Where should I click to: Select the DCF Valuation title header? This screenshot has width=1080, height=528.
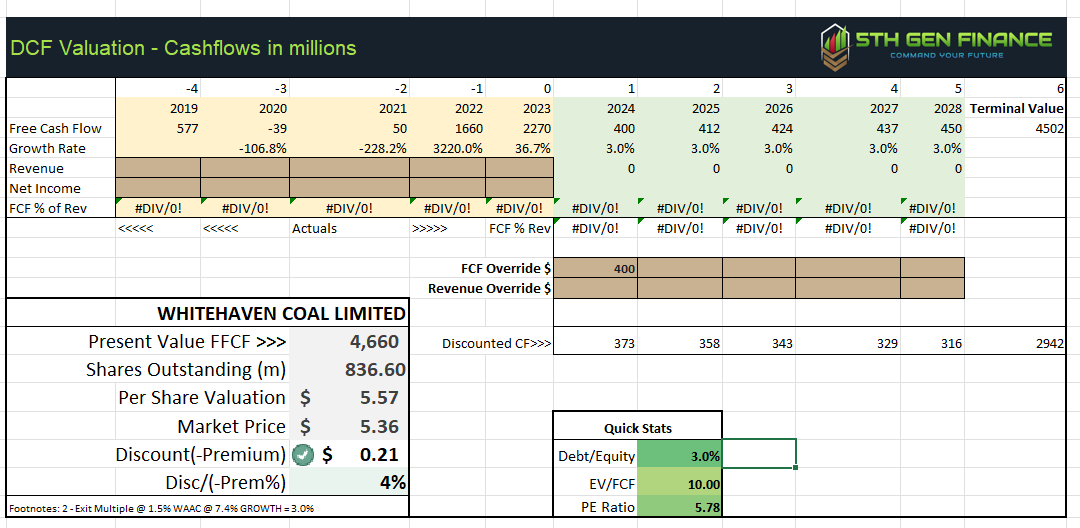(x=183, y=47)
